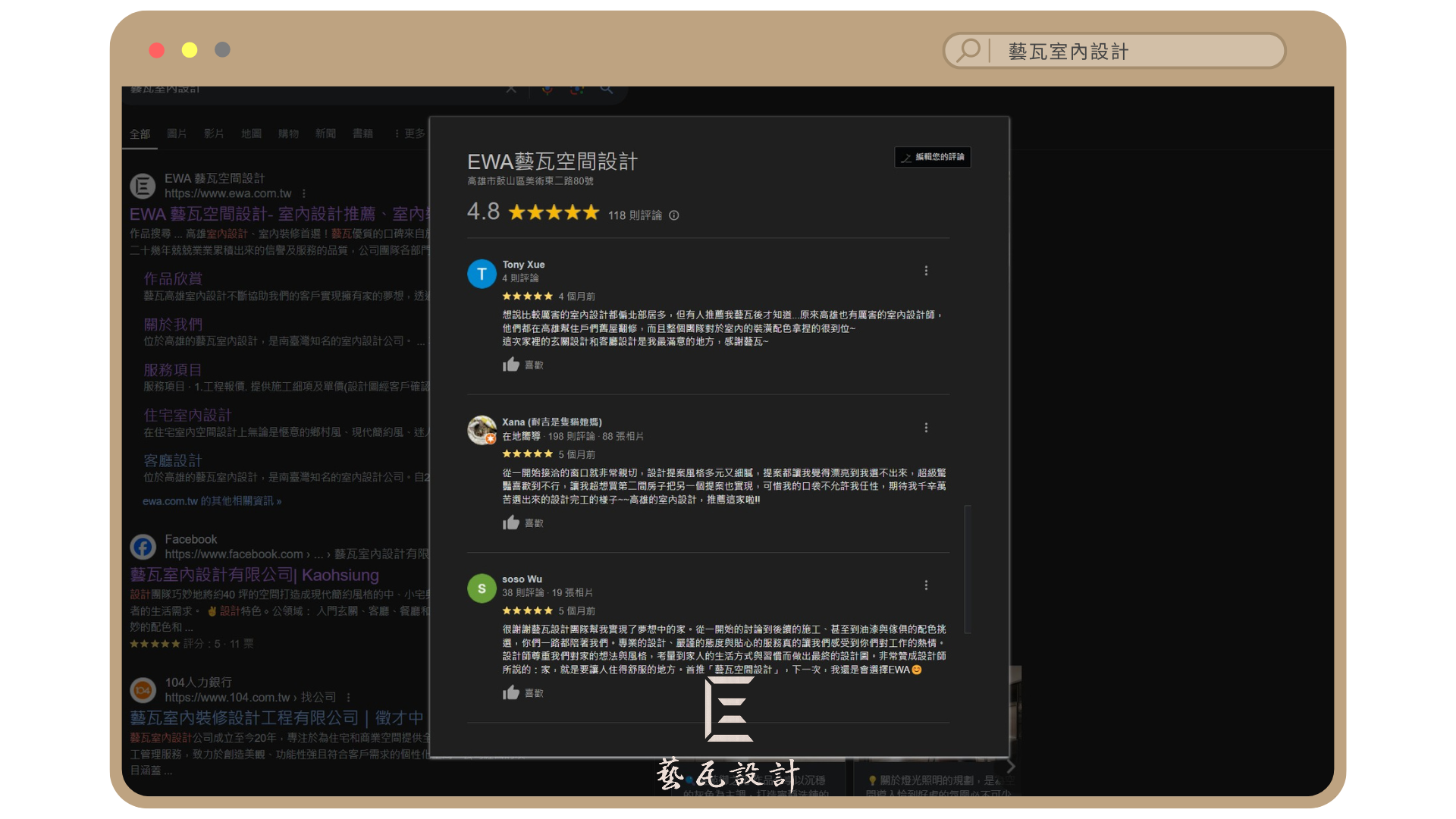The image size is (1456, 819).
Task: Click ewa.com.tw 的其他相關資訊 link
Action: [212, 501]
